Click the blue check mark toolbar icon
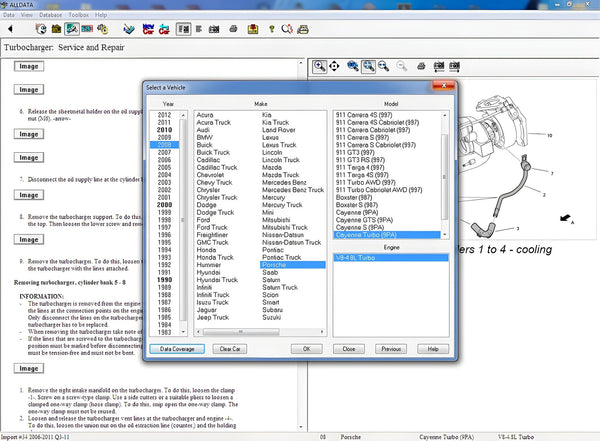600x441 pixels. (x=129, y=29)
